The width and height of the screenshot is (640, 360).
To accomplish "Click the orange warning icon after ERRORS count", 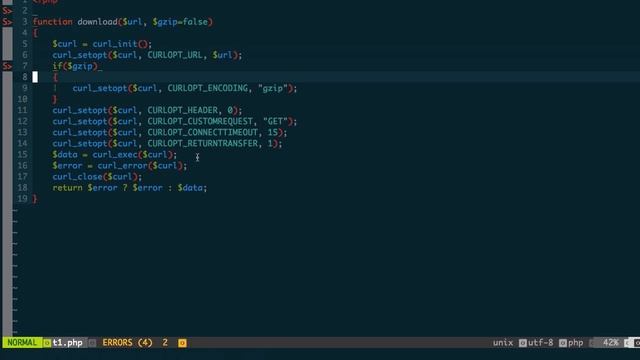I will 182,343.
